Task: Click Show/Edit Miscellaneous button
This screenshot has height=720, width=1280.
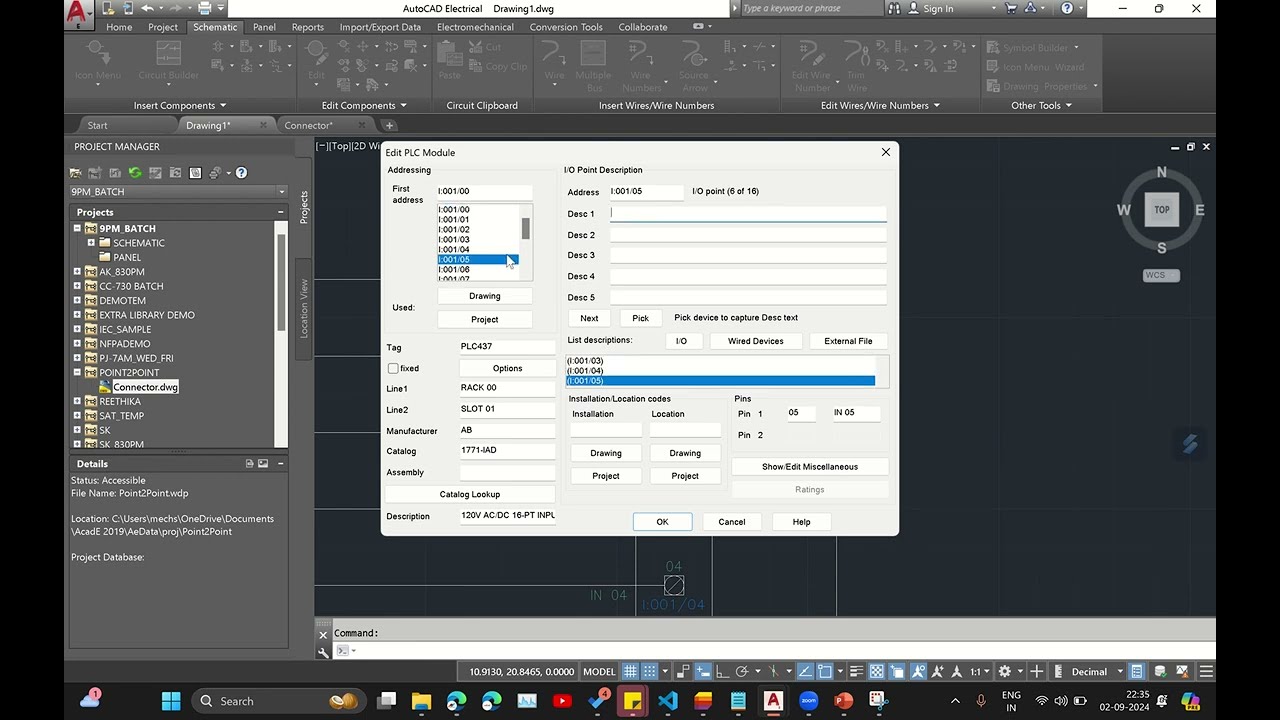Action: (810, 467)
